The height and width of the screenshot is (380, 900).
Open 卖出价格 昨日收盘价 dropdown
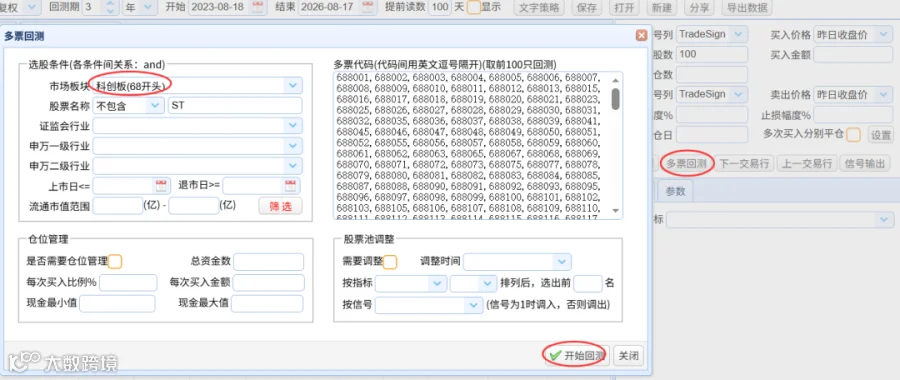coord(884,94)
